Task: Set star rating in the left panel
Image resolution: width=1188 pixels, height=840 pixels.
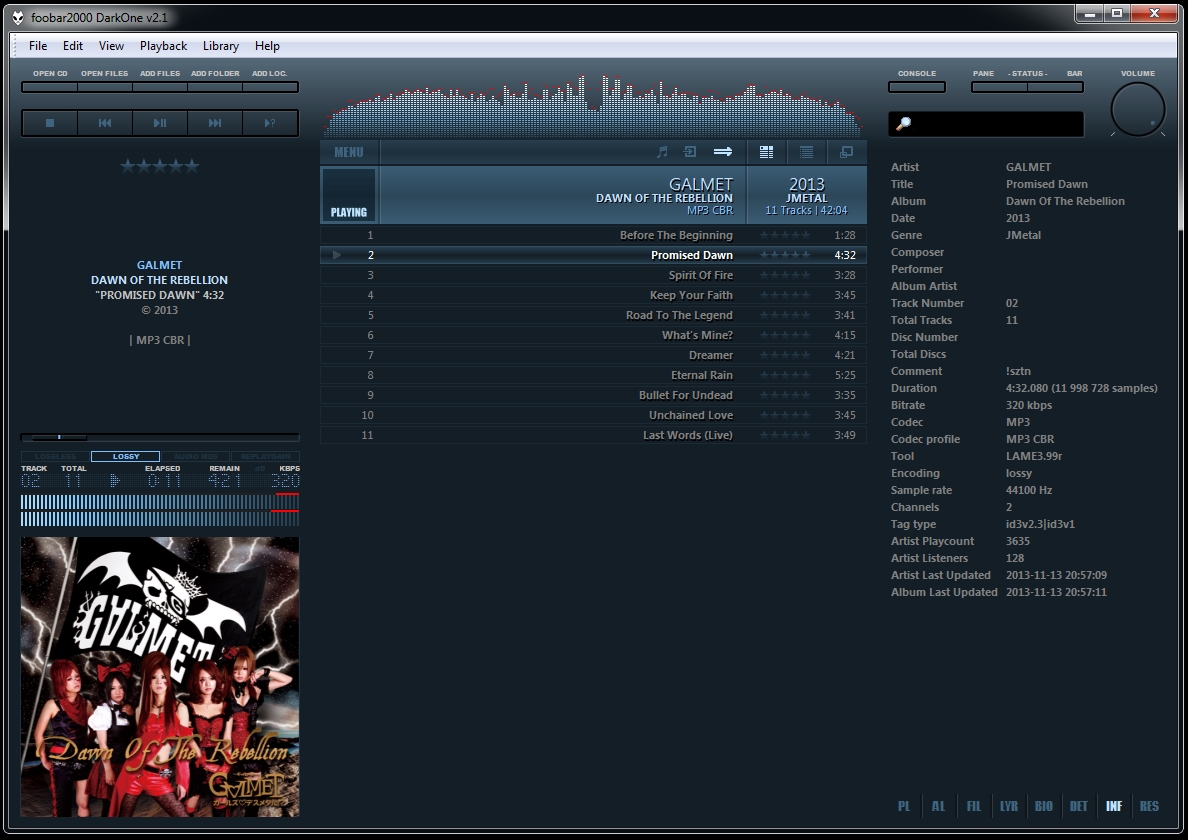Action: pos(160,166)
